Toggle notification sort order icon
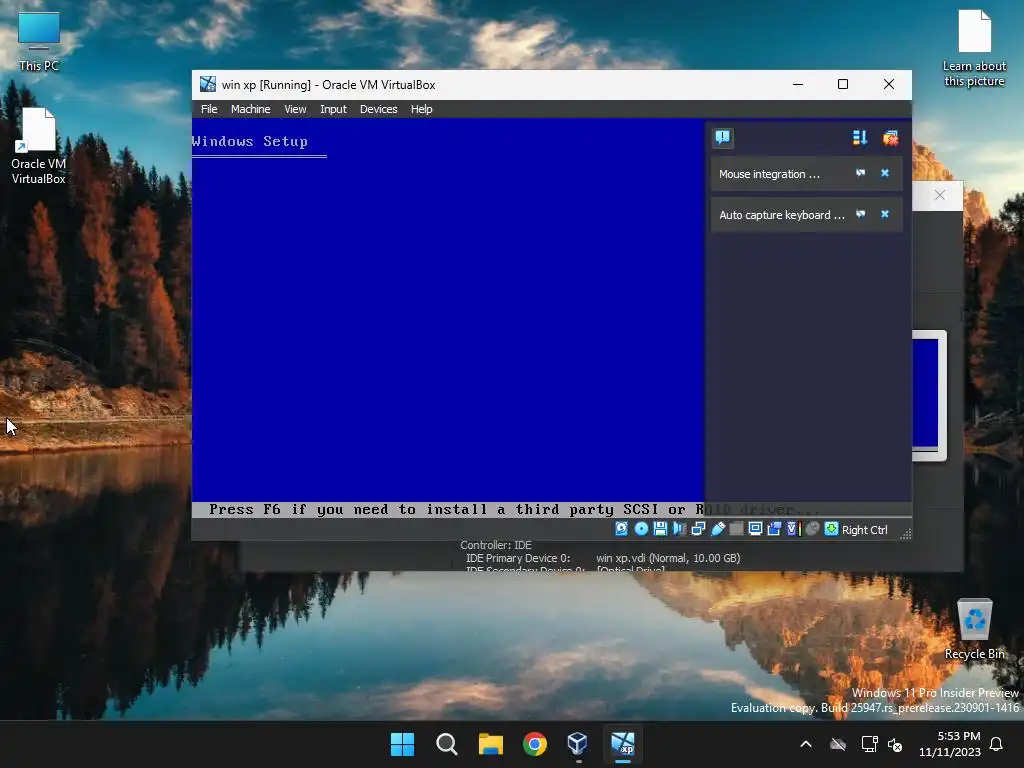The height and width of the screenshot is (768, 1024). 859,137
